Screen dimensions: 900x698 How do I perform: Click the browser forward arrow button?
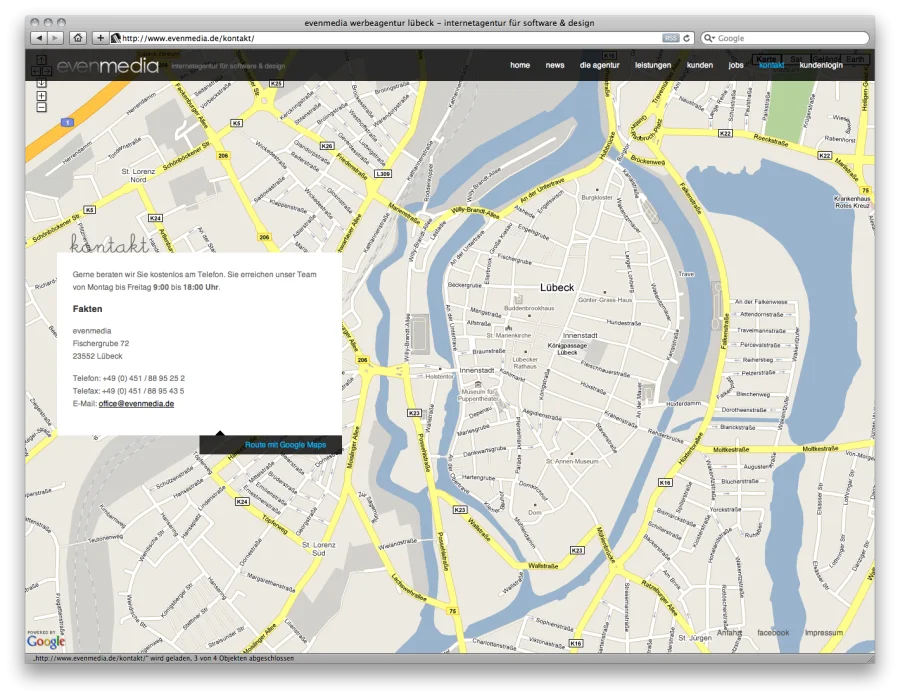[x=55, y=38]
